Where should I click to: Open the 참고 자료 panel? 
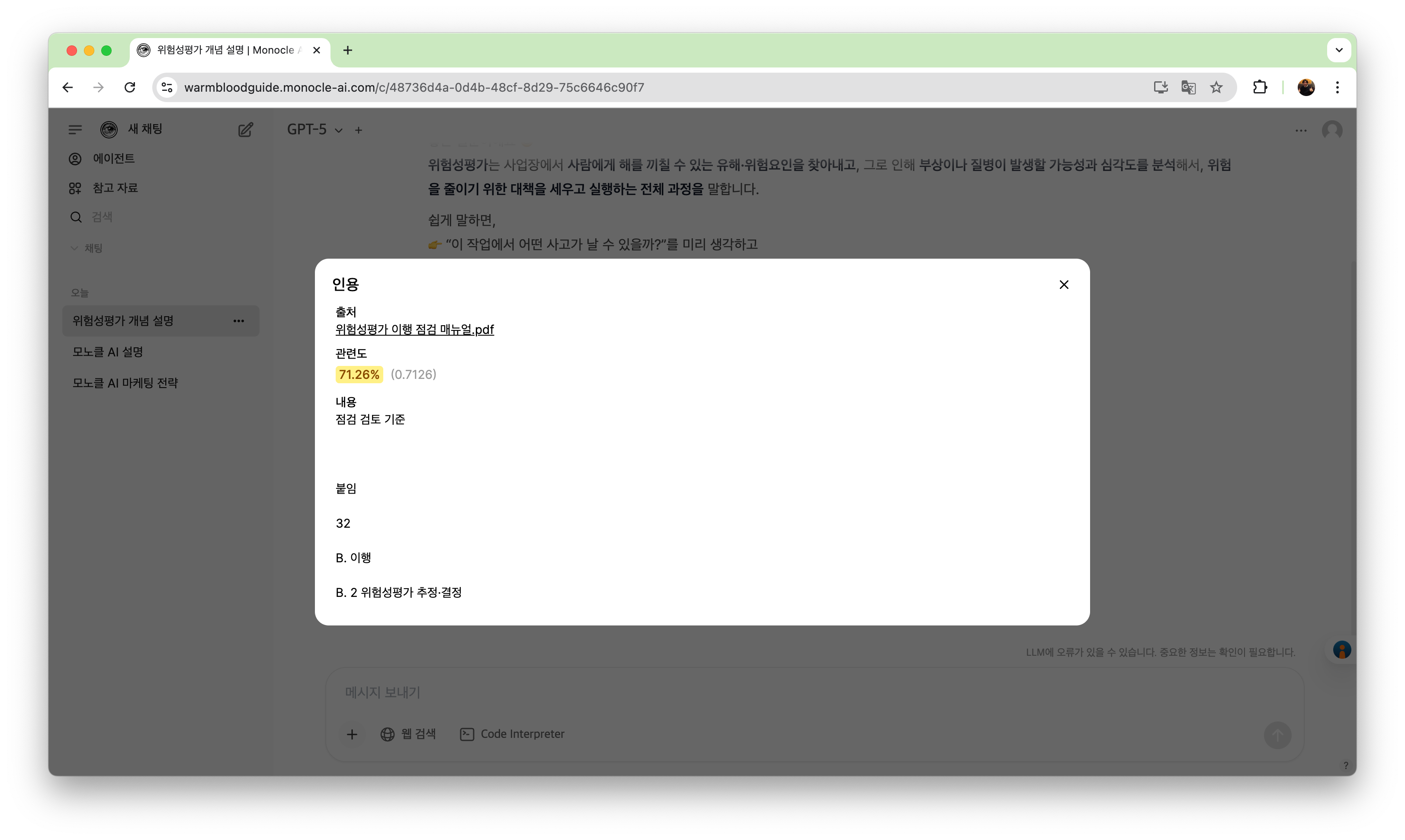[115, 187]
